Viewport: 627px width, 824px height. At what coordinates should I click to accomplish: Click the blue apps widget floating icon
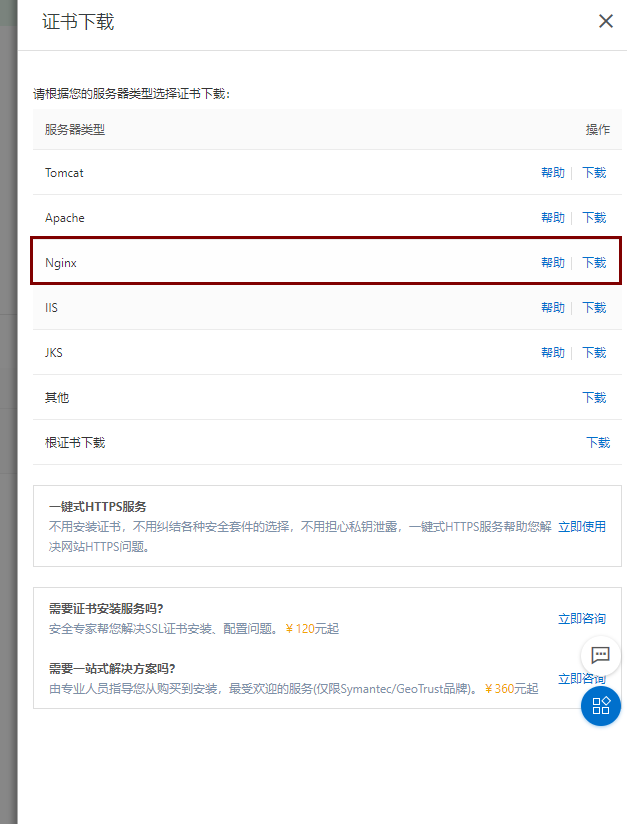600,706
